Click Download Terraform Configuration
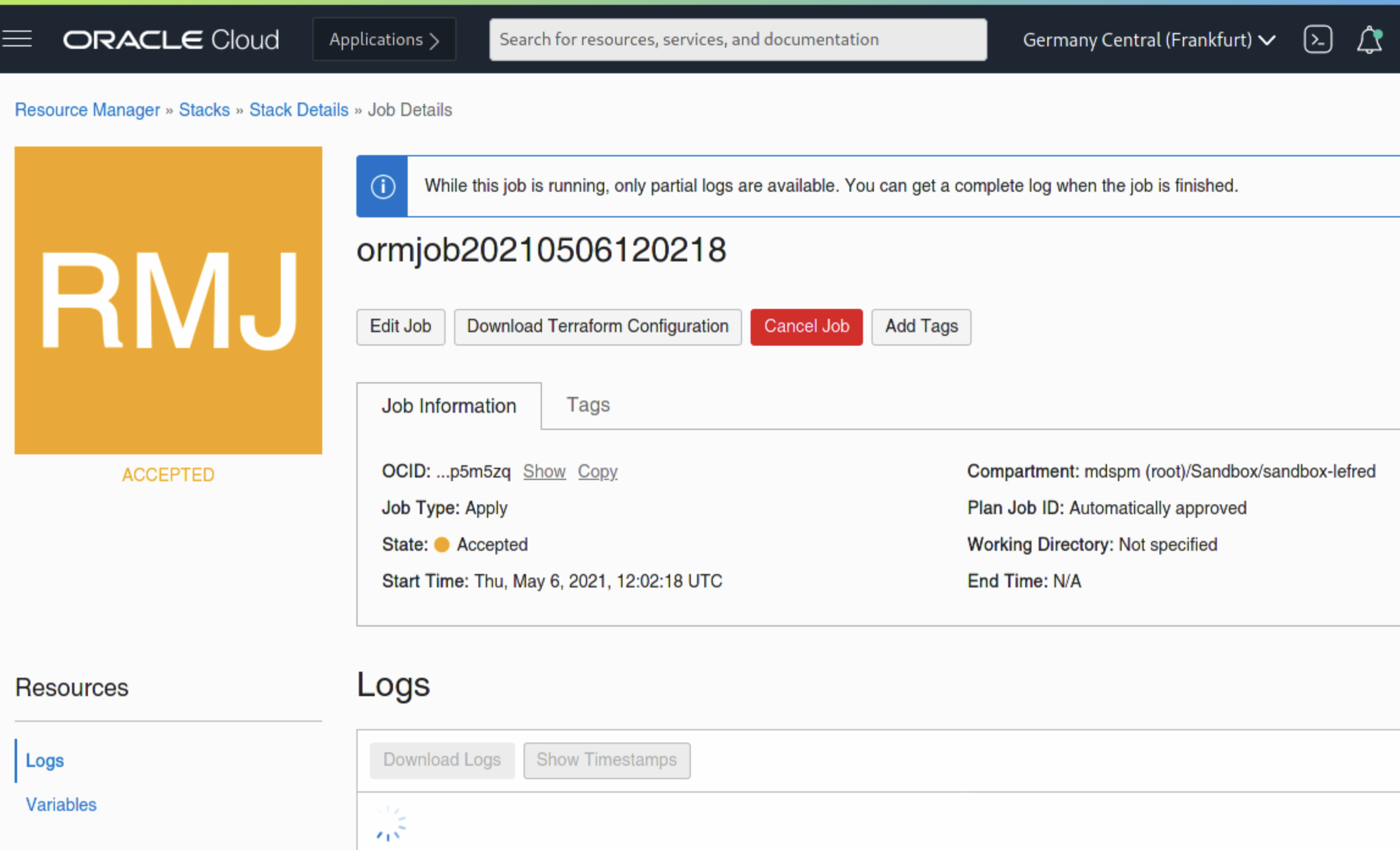The image size is (1400, 850). tap(597, 327)
